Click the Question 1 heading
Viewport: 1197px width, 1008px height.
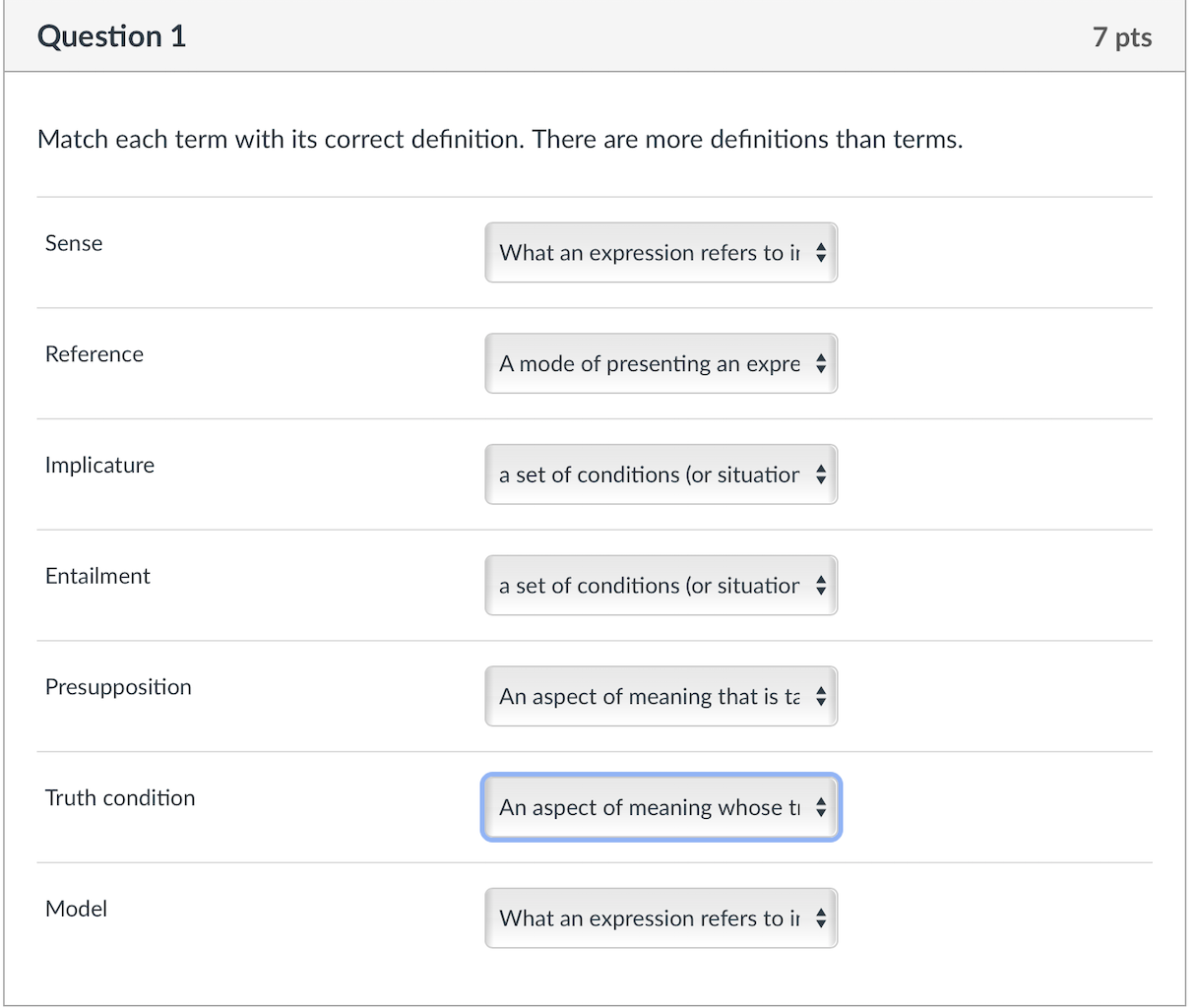coord(111,36)
